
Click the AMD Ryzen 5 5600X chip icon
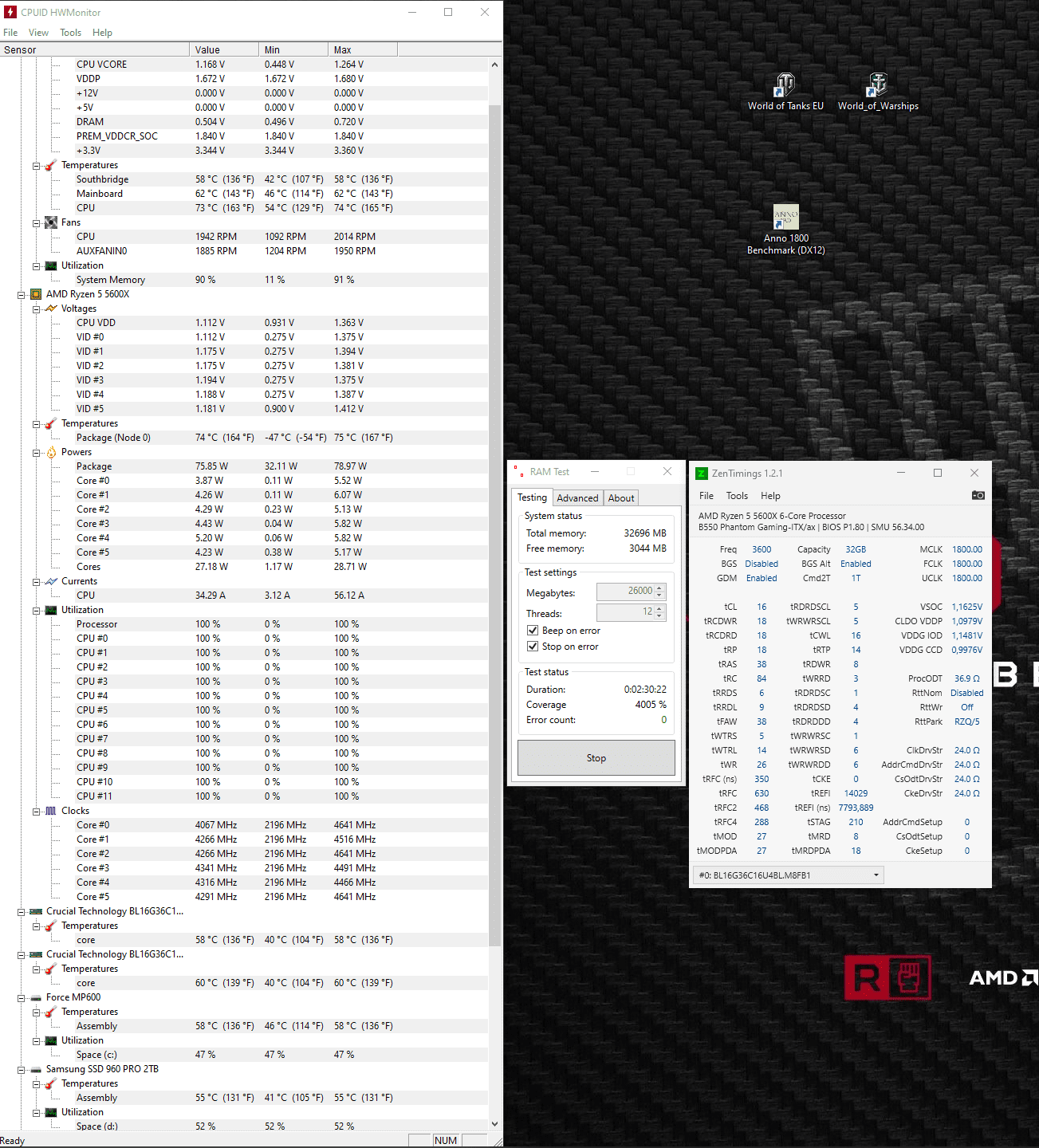[36, 294]
